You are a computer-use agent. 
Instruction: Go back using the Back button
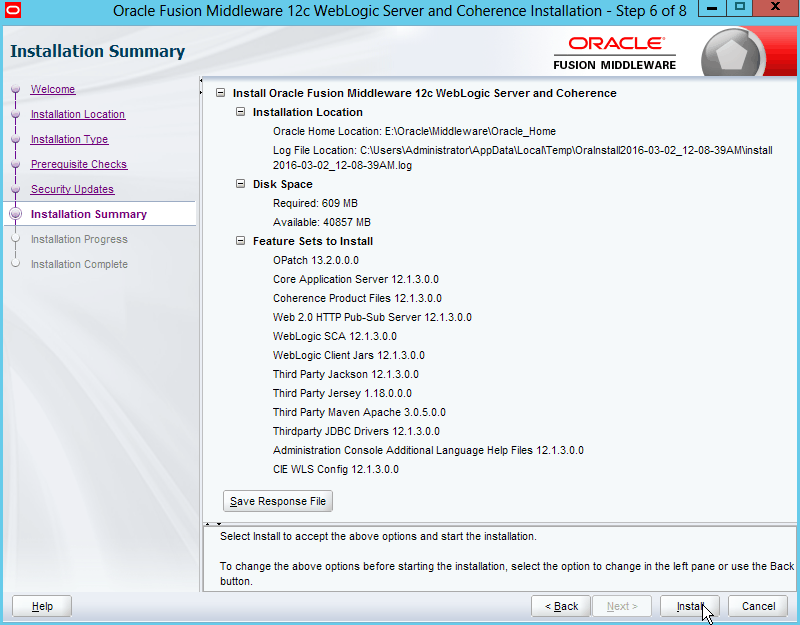point(561,606)
